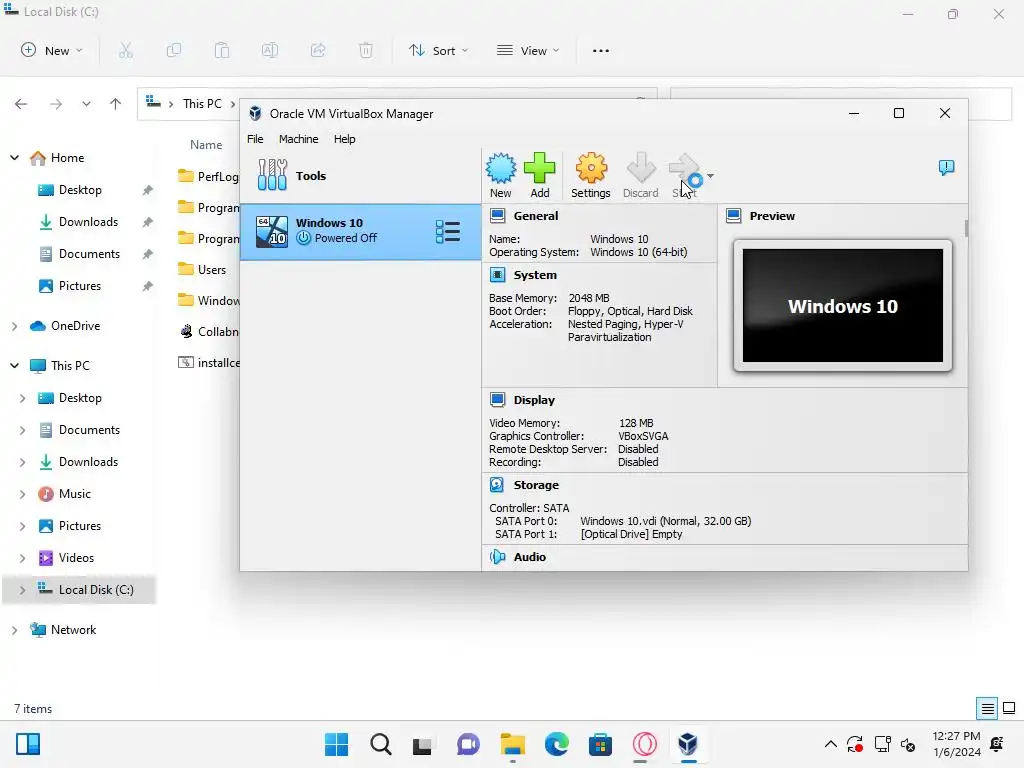Click the Display section header
The height and width of the screenshot is (768, 1024).
[534, 400]
